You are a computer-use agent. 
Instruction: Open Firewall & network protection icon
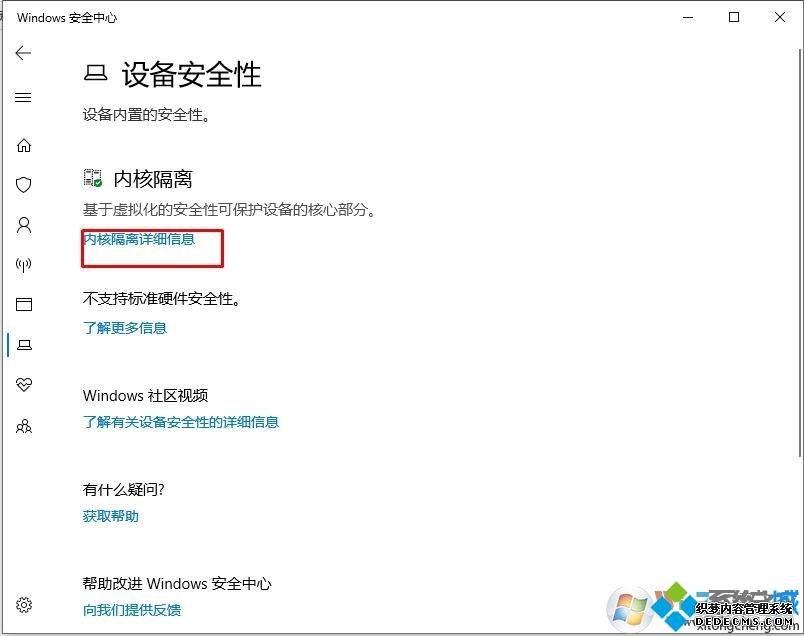click(24, 265)
